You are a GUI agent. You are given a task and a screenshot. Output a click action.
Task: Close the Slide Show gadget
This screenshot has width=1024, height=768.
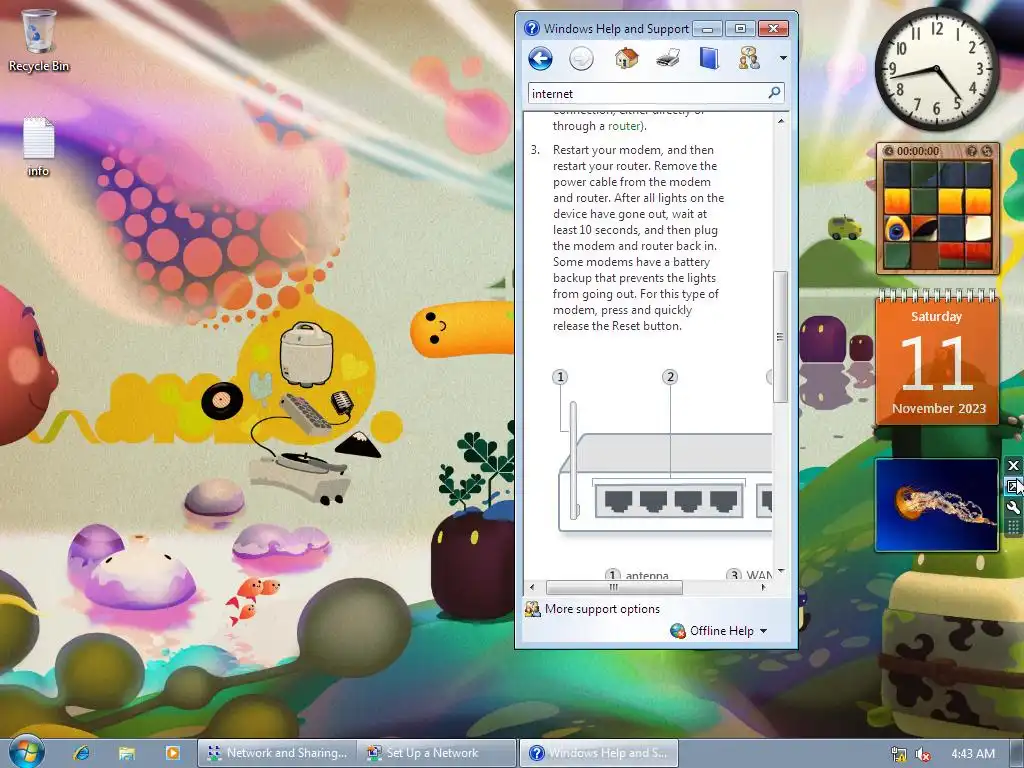click(1013, 466)
